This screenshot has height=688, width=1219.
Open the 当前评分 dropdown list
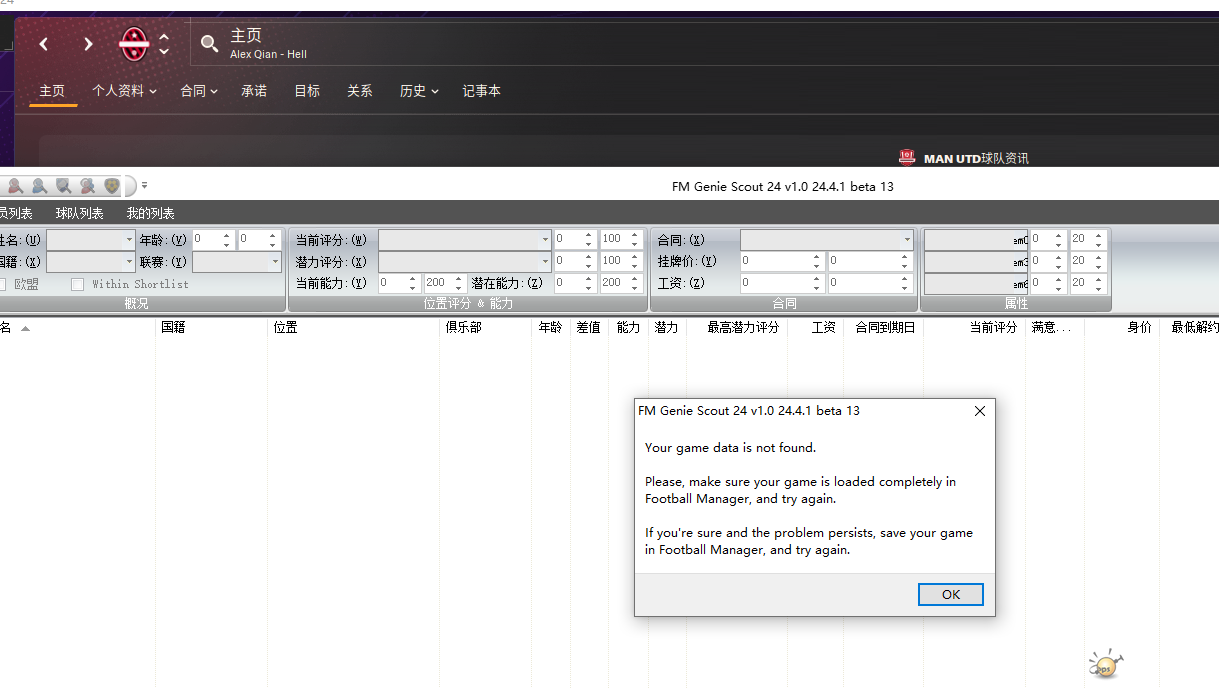tap(545, 240)
